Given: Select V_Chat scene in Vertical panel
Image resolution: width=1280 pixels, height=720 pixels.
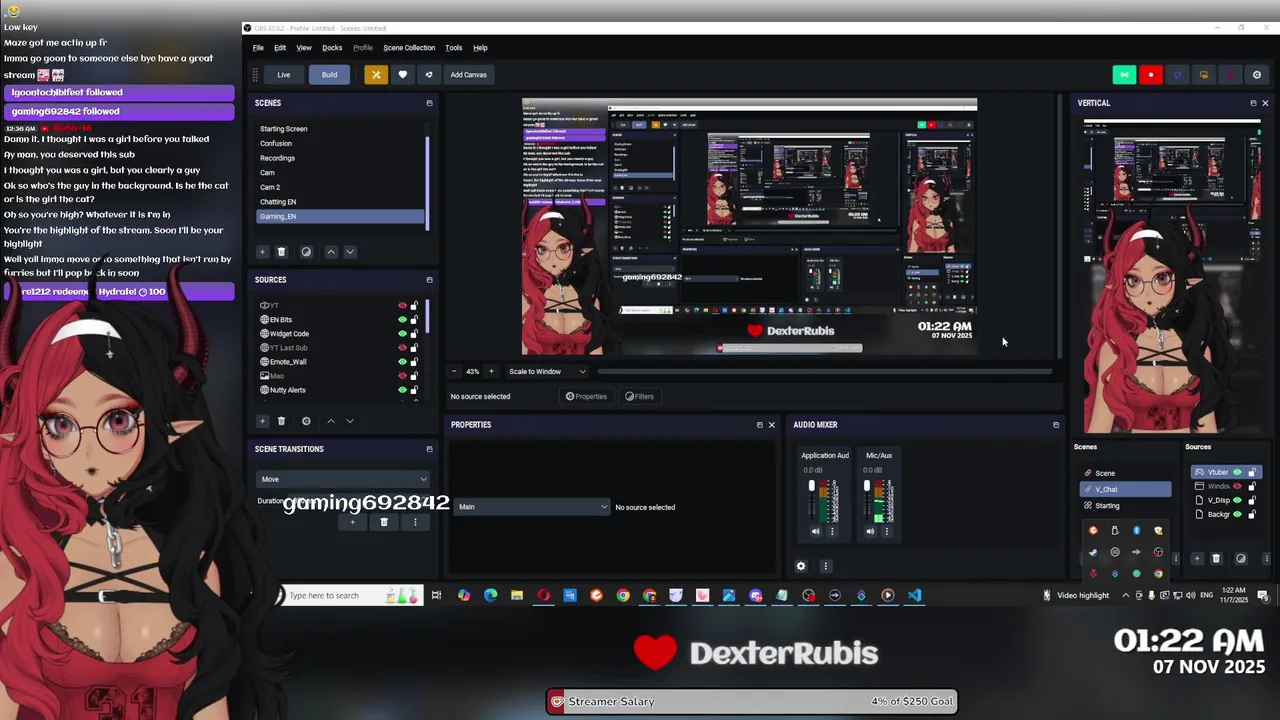Looking at the screenshot, I should 1125,489.
